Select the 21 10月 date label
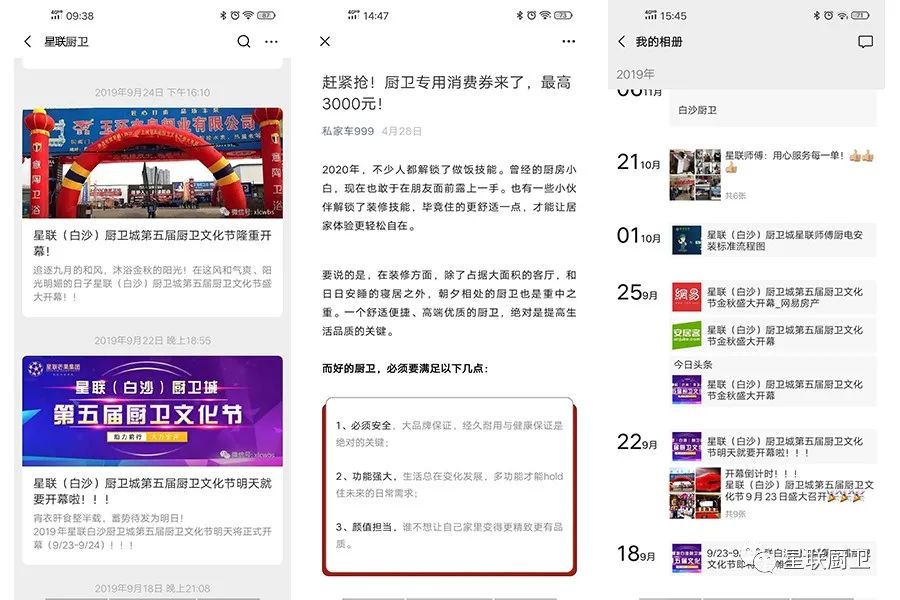Image resolution: width=900 pixels, height=600 pixels. tap(638, 162)
